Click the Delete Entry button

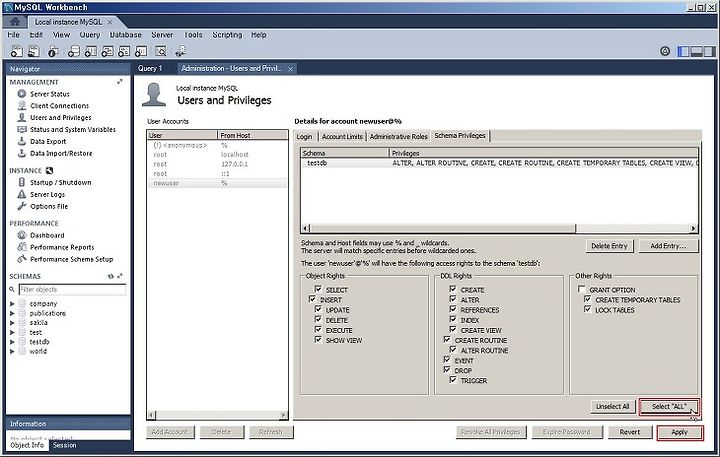pyautogui.click(x=609, y=246)
